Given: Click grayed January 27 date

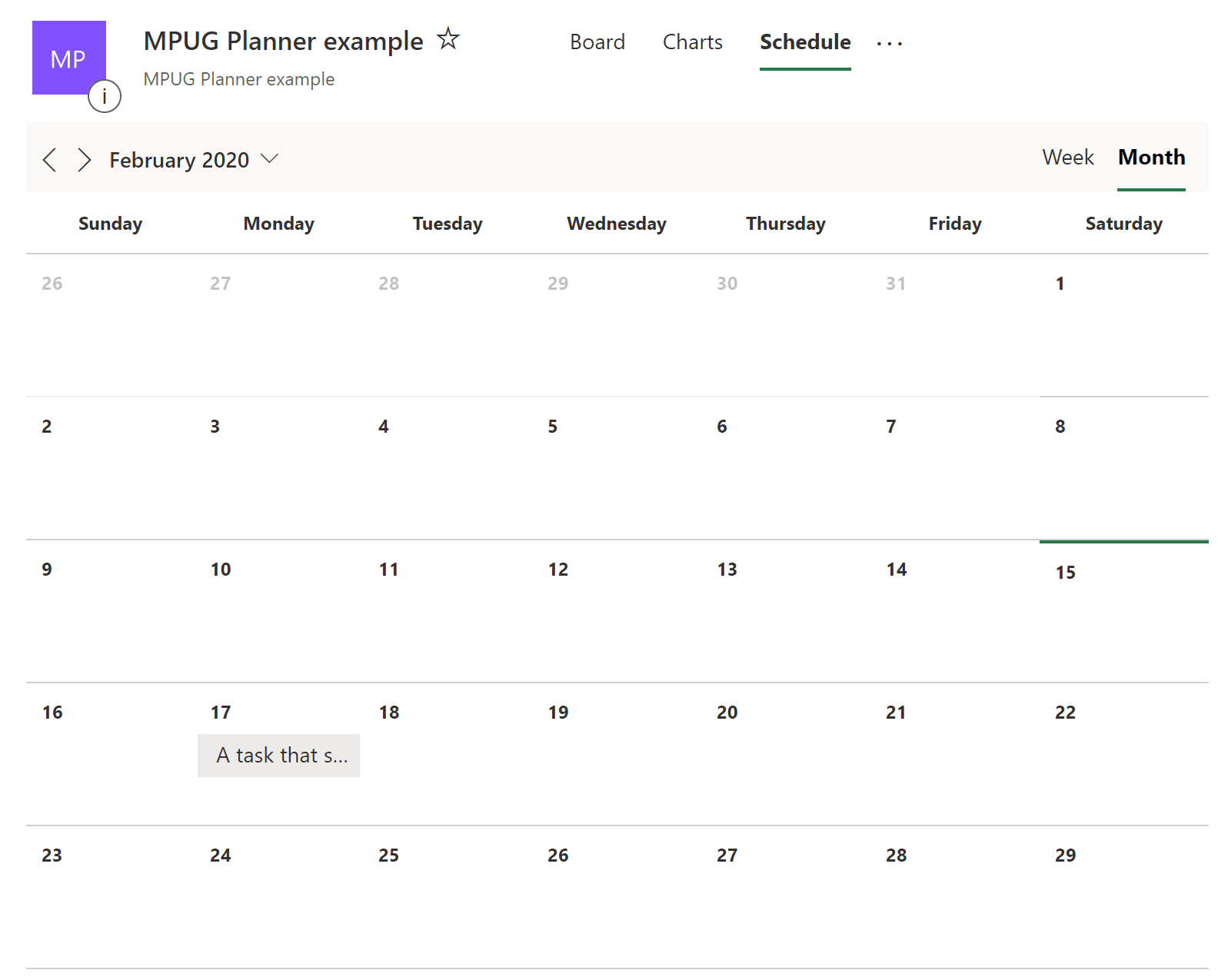Looking at the screenshot, I should tap(221, 284).
